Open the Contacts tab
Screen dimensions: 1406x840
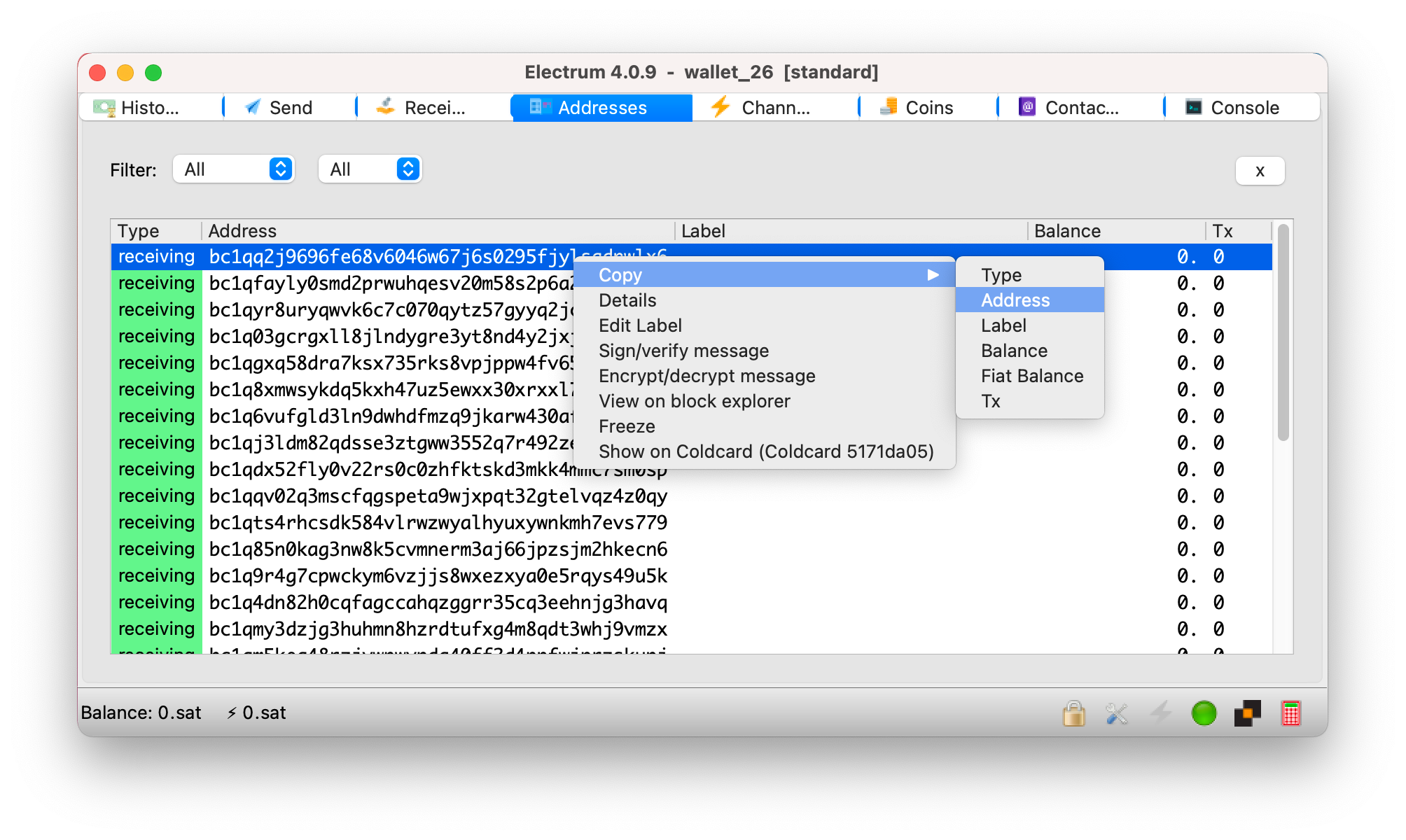tap(1081, 108)
